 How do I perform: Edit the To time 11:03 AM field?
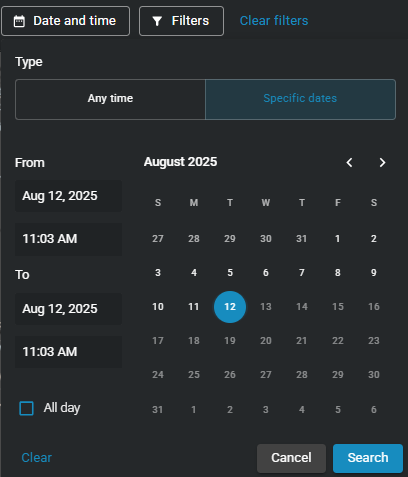coord(68,352)
